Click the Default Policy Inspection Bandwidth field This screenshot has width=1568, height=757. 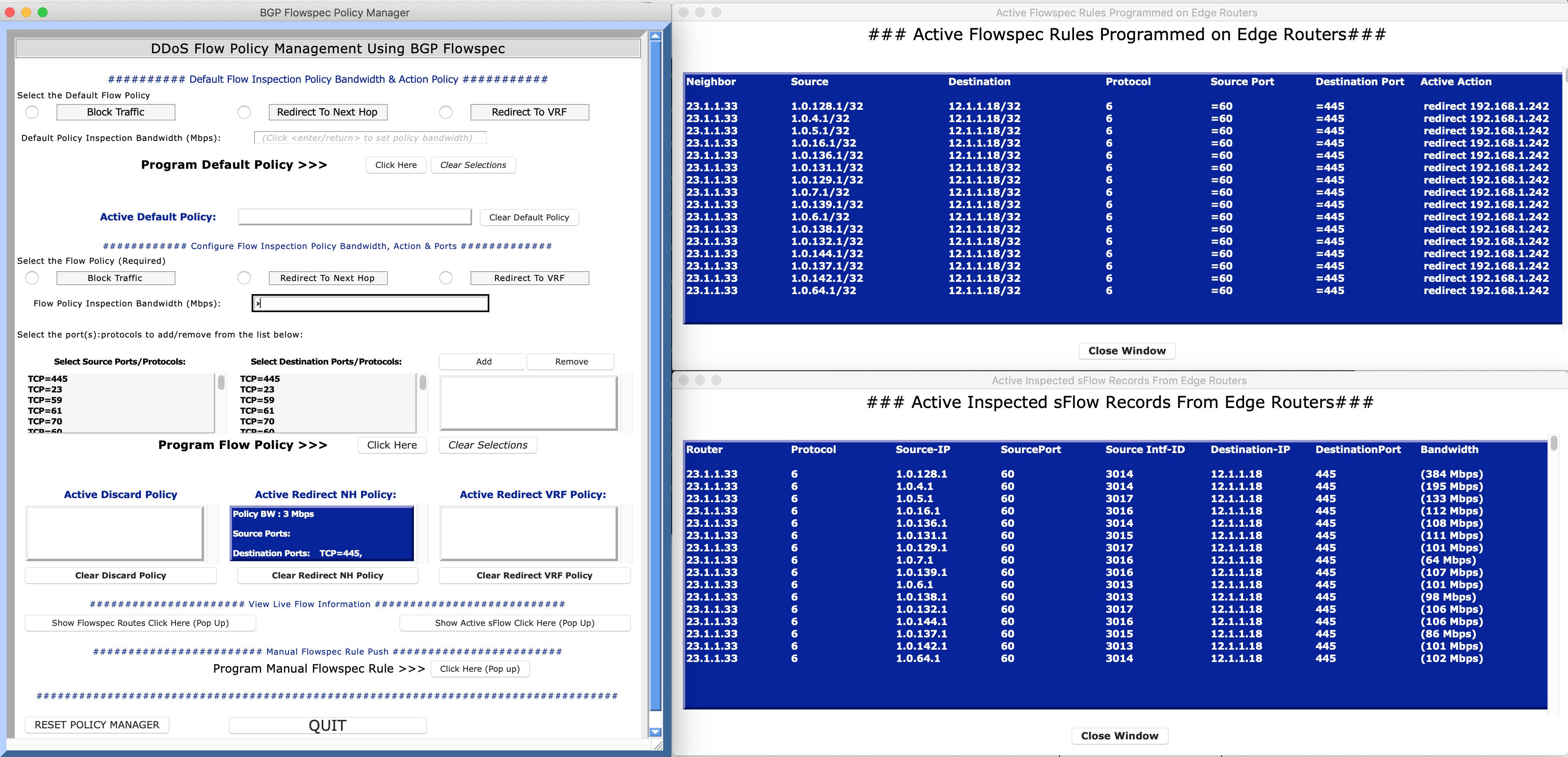click(370, 138)
